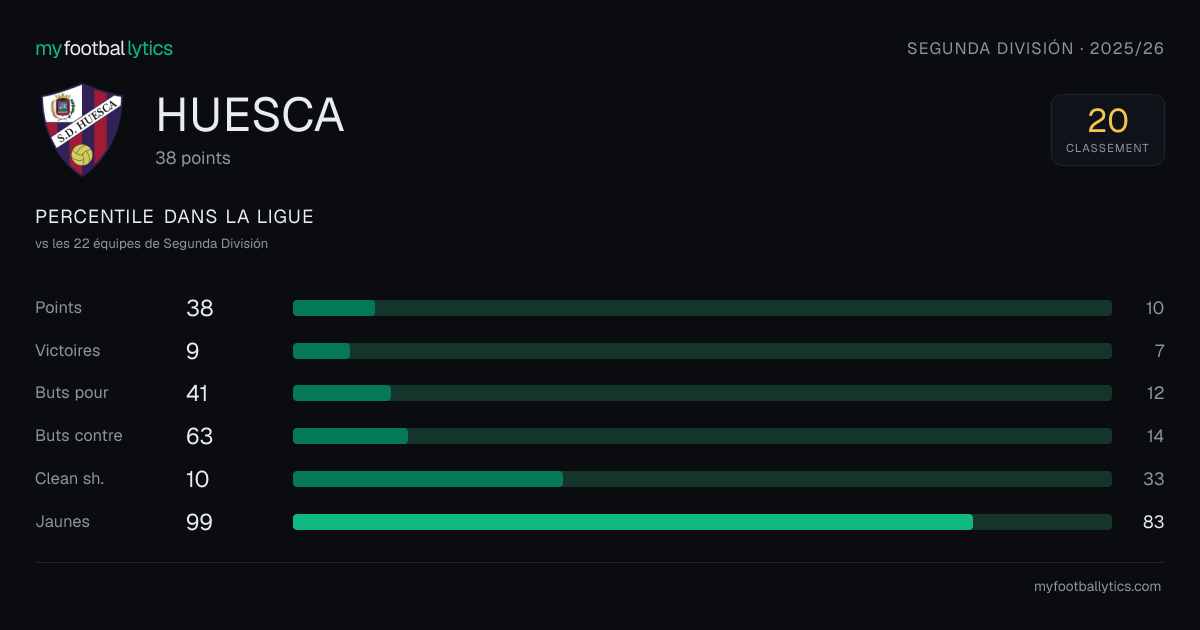Select the Segunda División 2025/26 header

(1035, 48)
